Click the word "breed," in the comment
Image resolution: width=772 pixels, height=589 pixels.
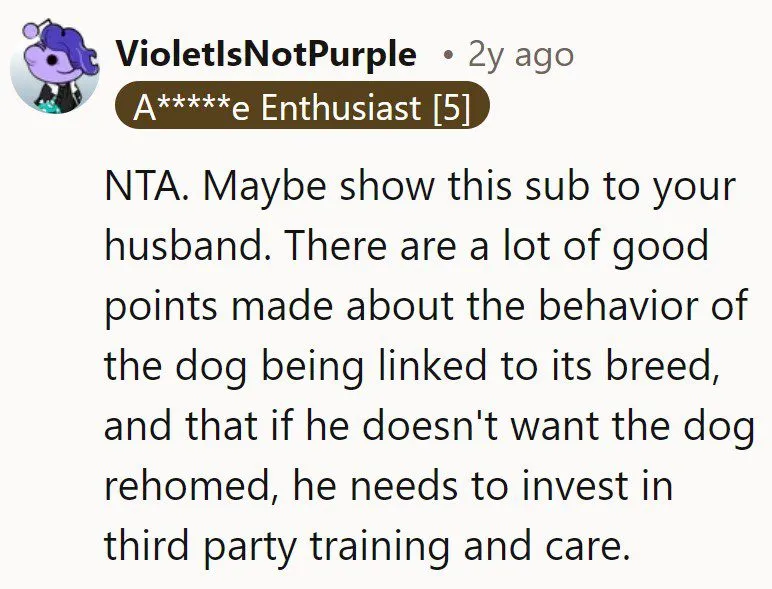tap(660, 365)
